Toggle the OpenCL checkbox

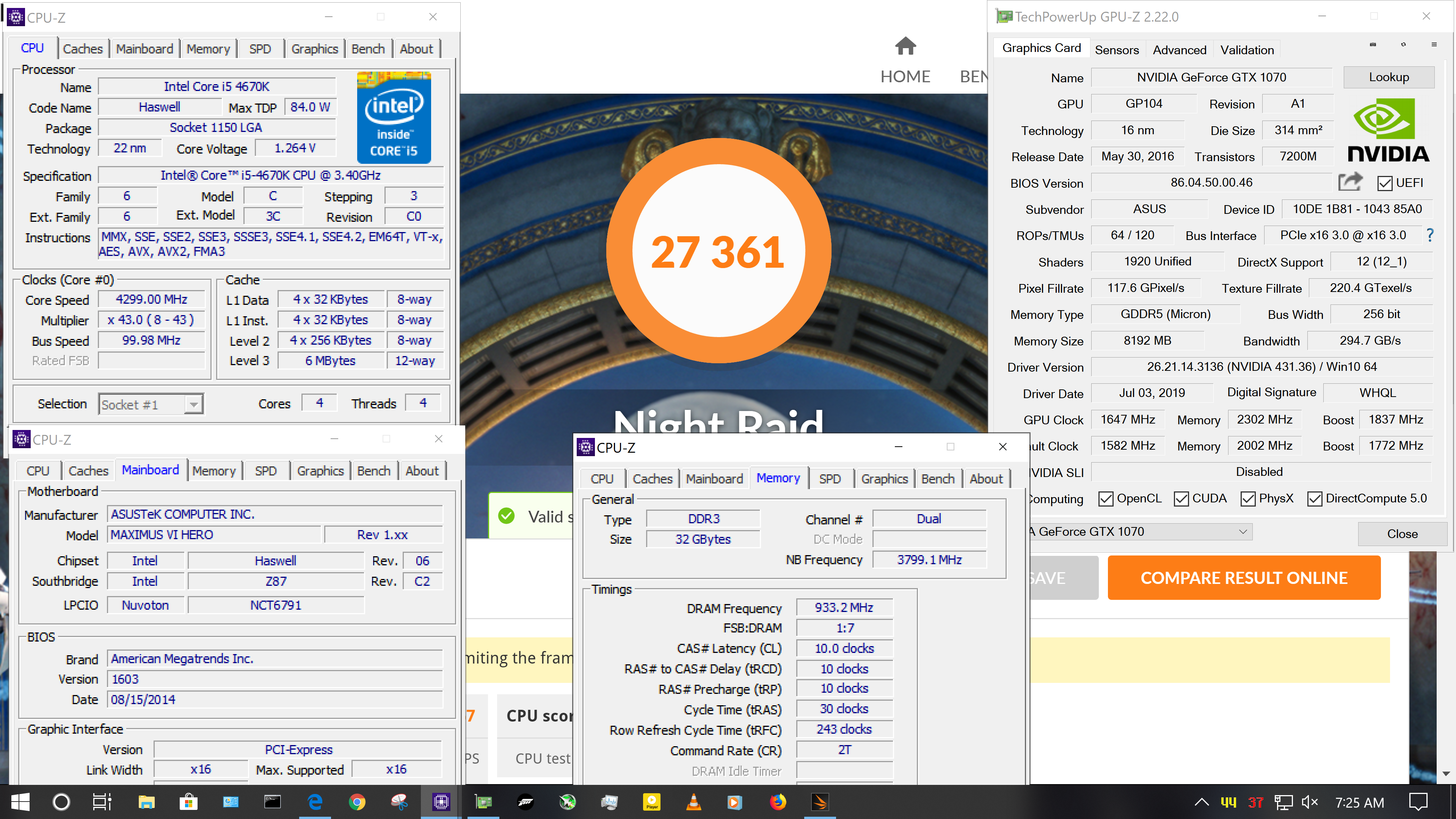(1106, 499)
